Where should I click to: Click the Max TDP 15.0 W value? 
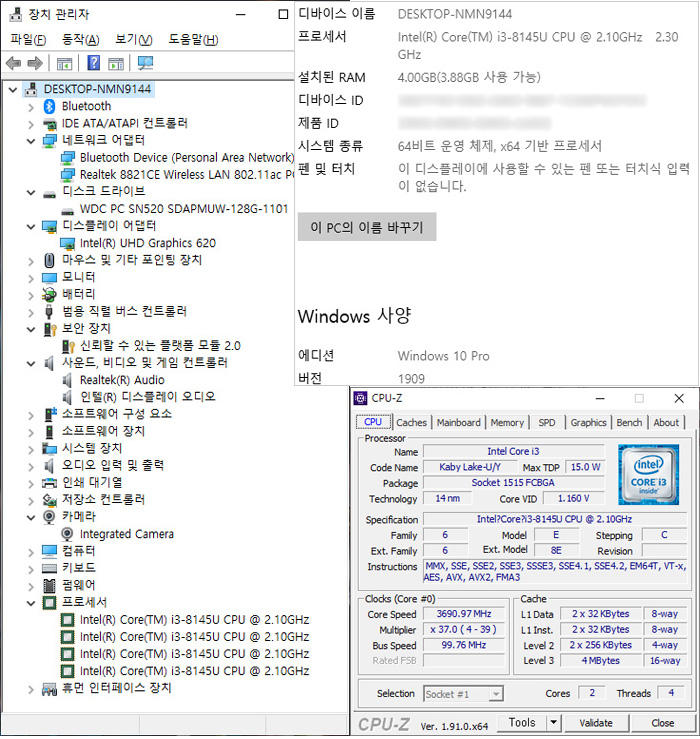585,467
